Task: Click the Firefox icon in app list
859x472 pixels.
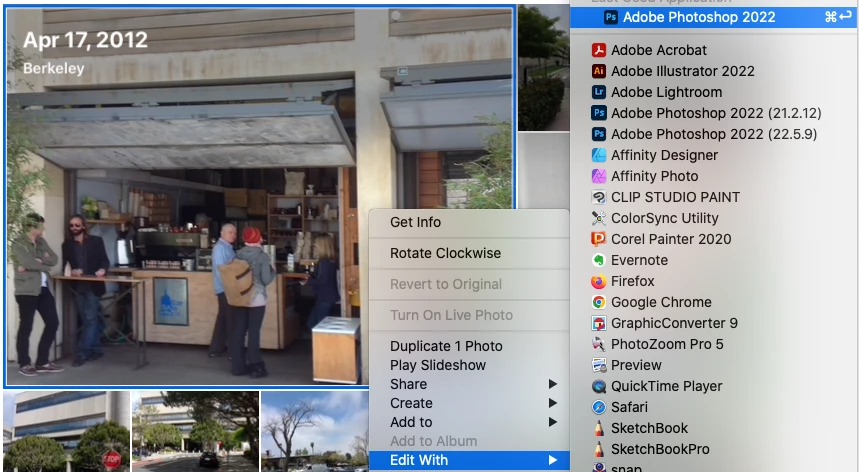Action: pos(598,281)
